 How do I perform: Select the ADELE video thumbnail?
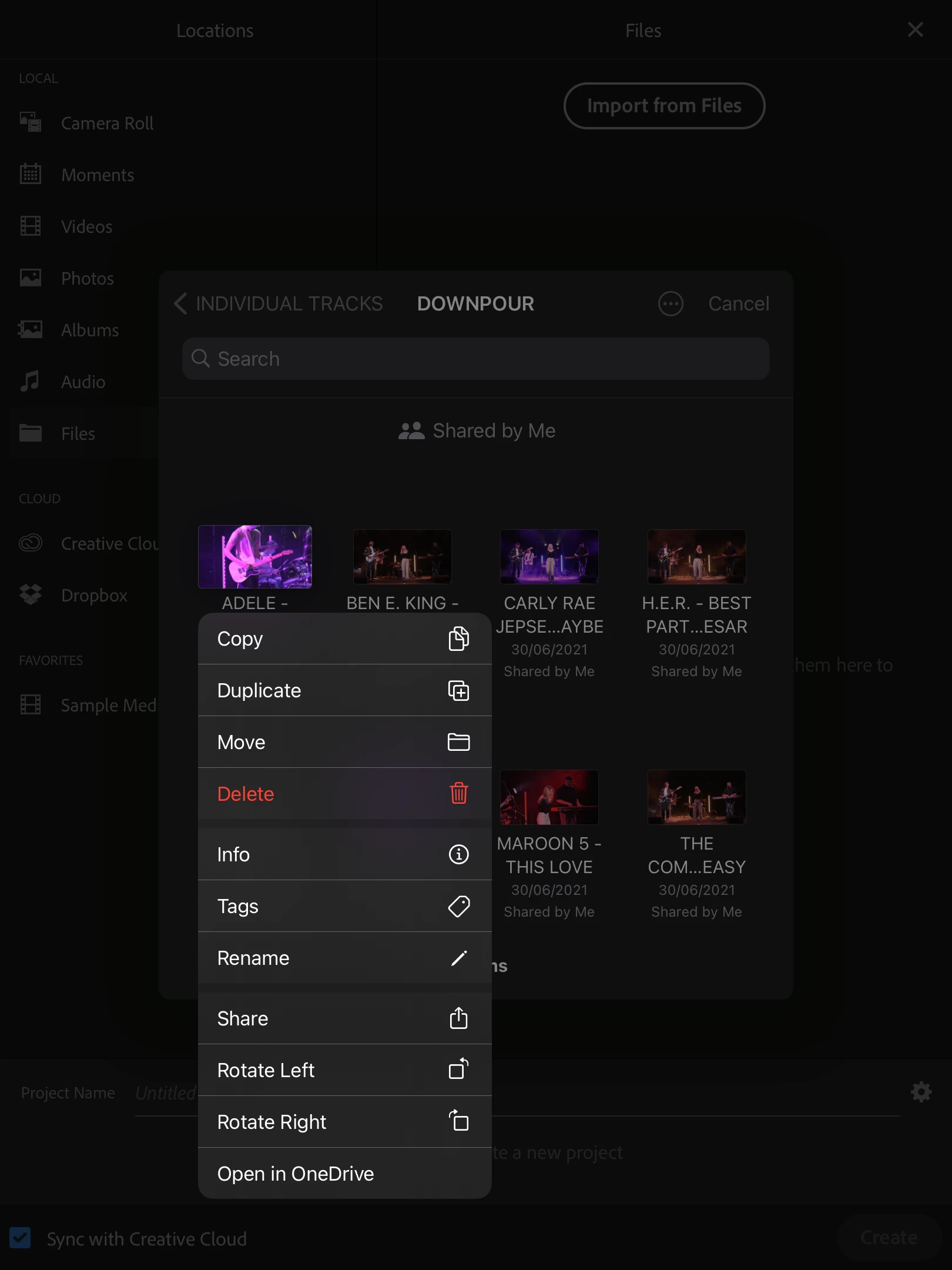(x=255, y=557)
